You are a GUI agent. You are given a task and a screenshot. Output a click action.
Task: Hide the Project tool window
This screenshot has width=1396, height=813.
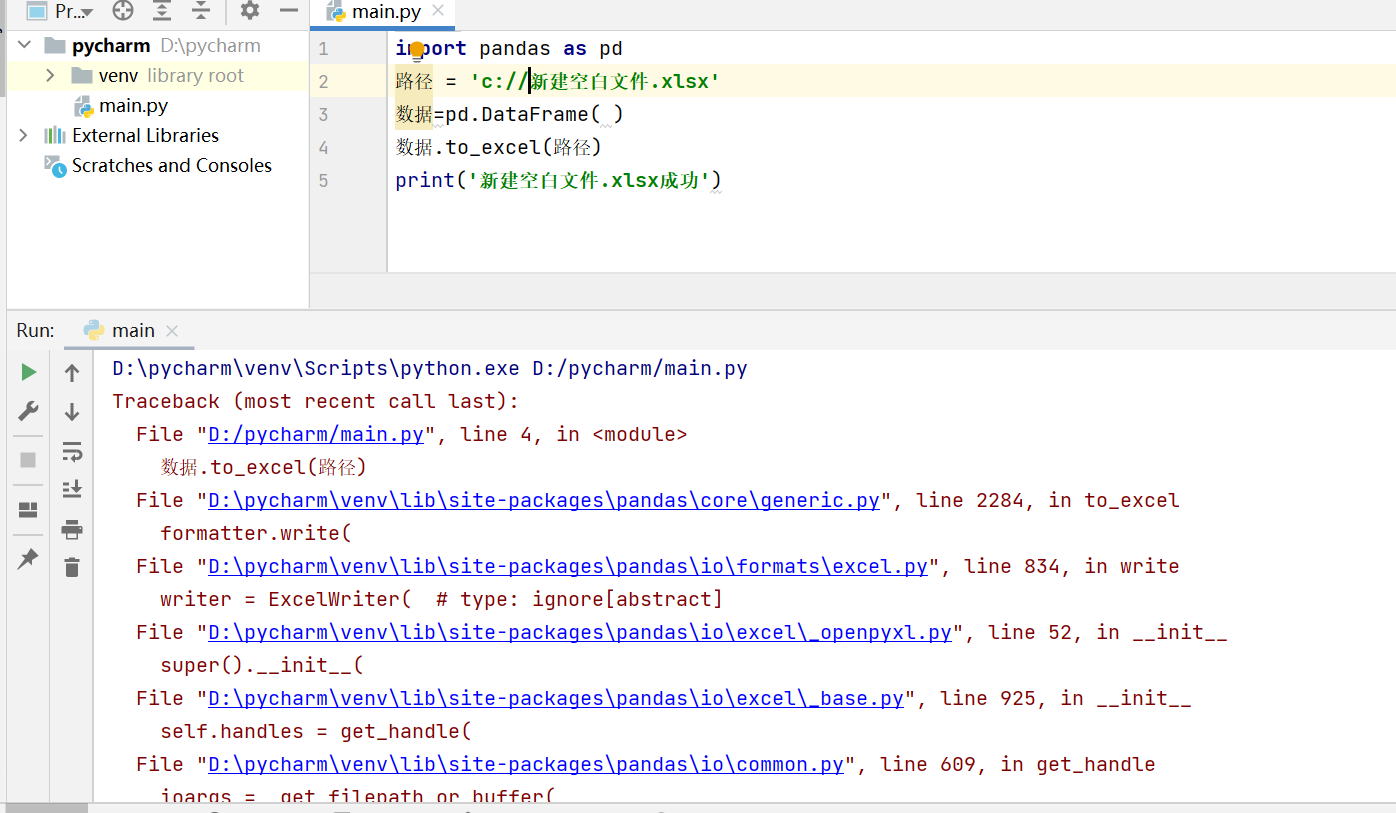pyautogui.click(x=289, y=11)
